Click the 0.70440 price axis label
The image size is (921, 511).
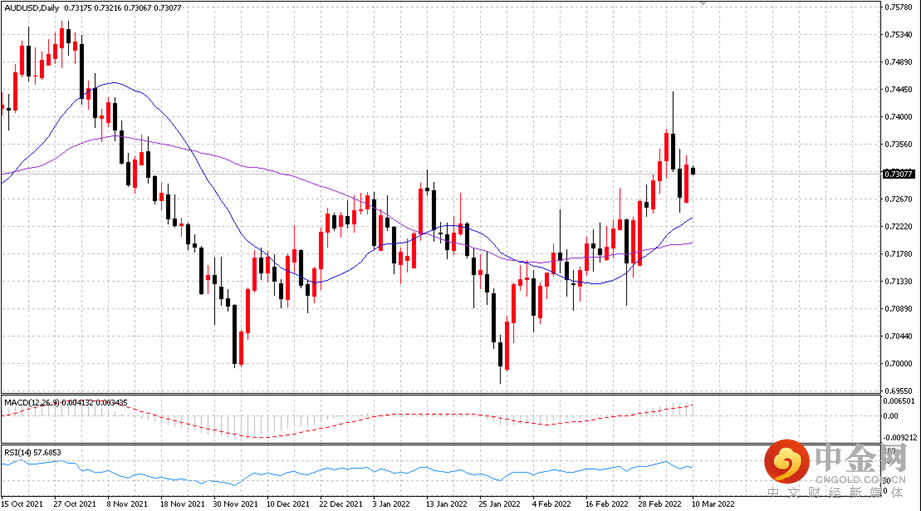tap(899, 336)
